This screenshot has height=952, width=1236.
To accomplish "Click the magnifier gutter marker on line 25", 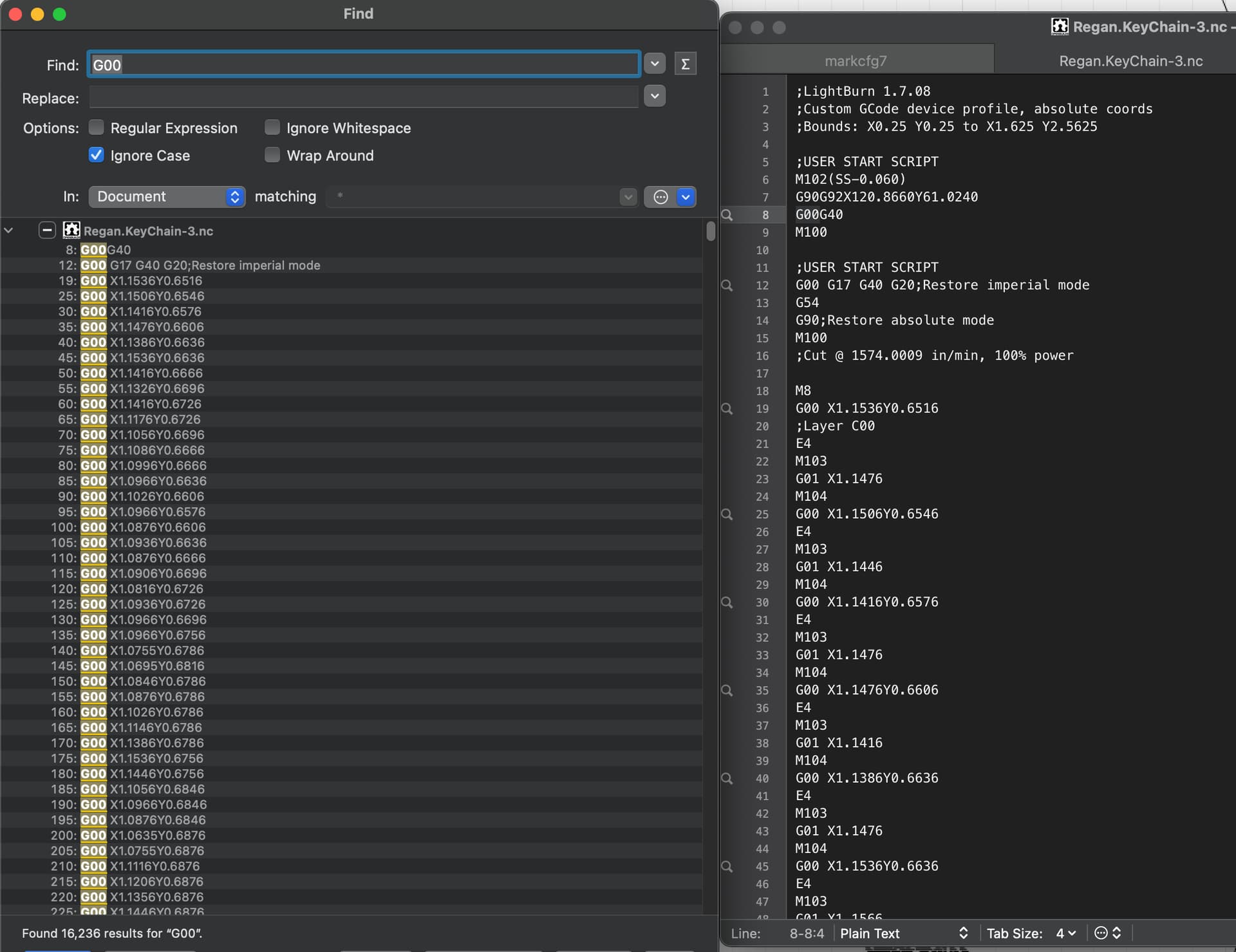I will coord(727,514).
